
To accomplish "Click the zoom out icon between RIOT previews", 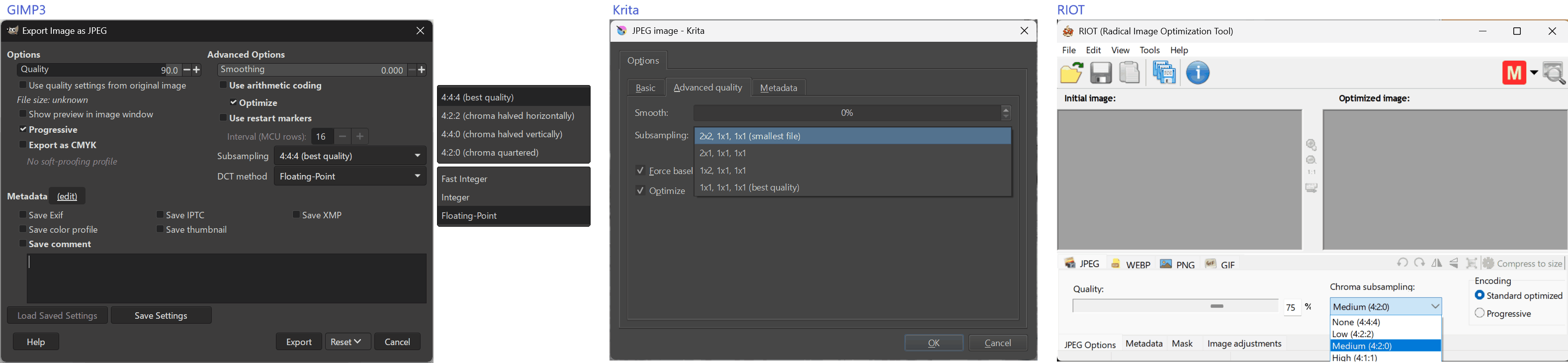I will click(1312, 160).
